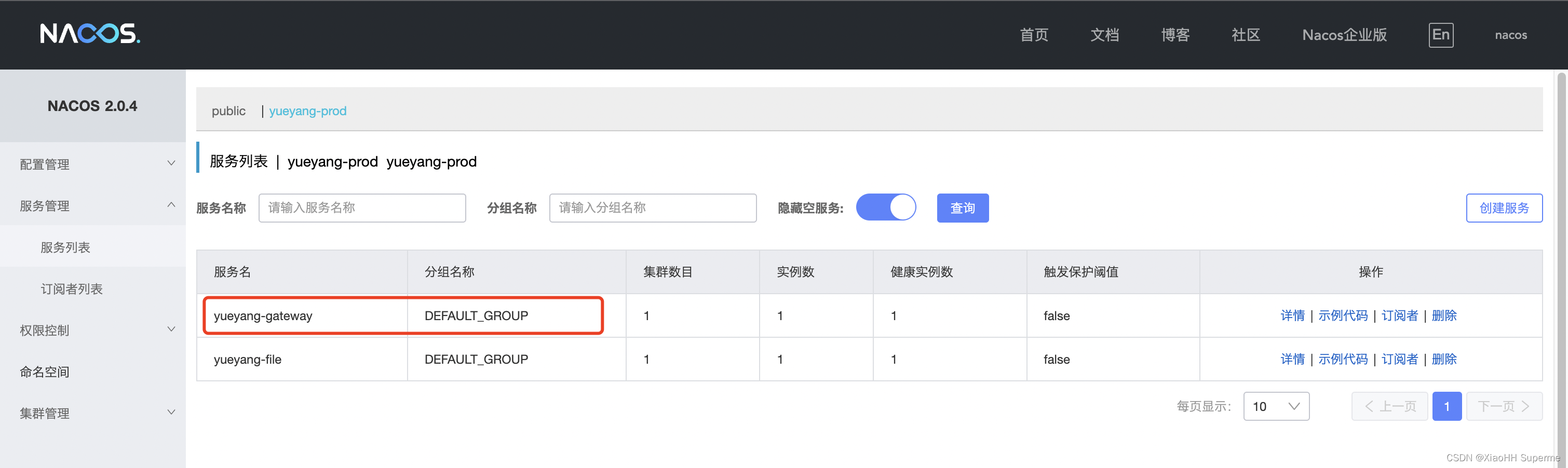This screenshot has height=468, width=1568.
Task: Click 删除 for yueyang-file
Action: pyautogui.click(x=1444, y=359)
